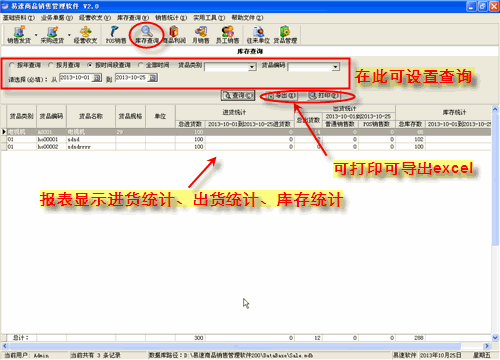Click the 查询 button

(238, 96)
